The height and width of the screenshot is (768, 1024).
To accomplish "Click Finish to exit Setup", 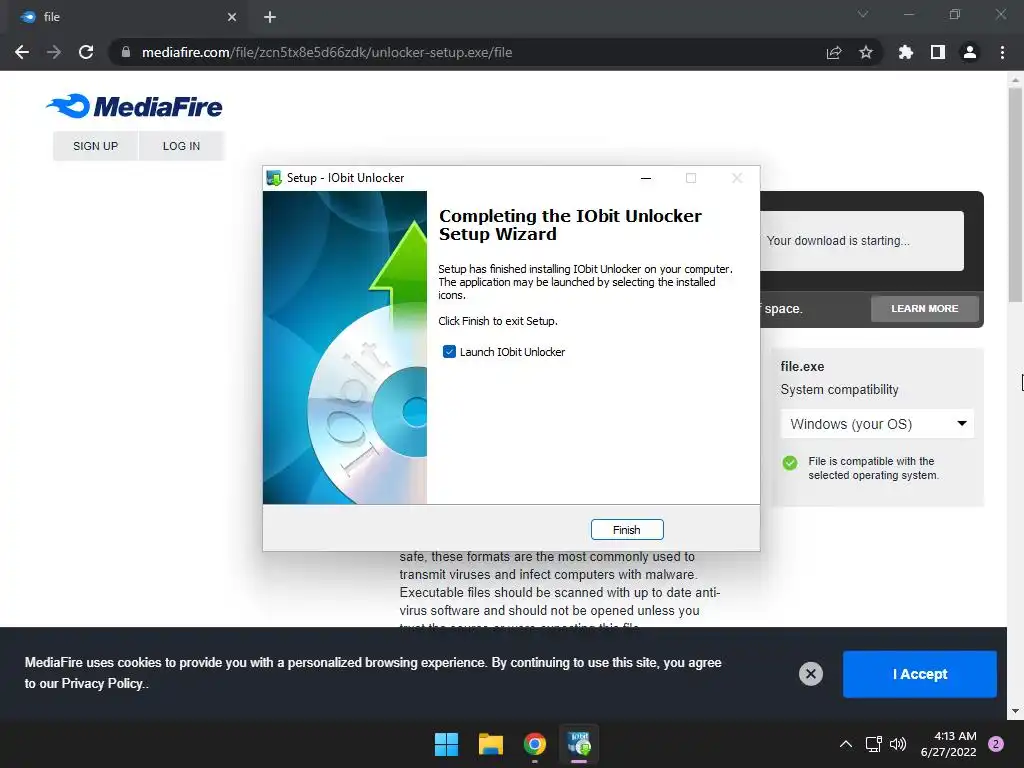I will [627, 530].
